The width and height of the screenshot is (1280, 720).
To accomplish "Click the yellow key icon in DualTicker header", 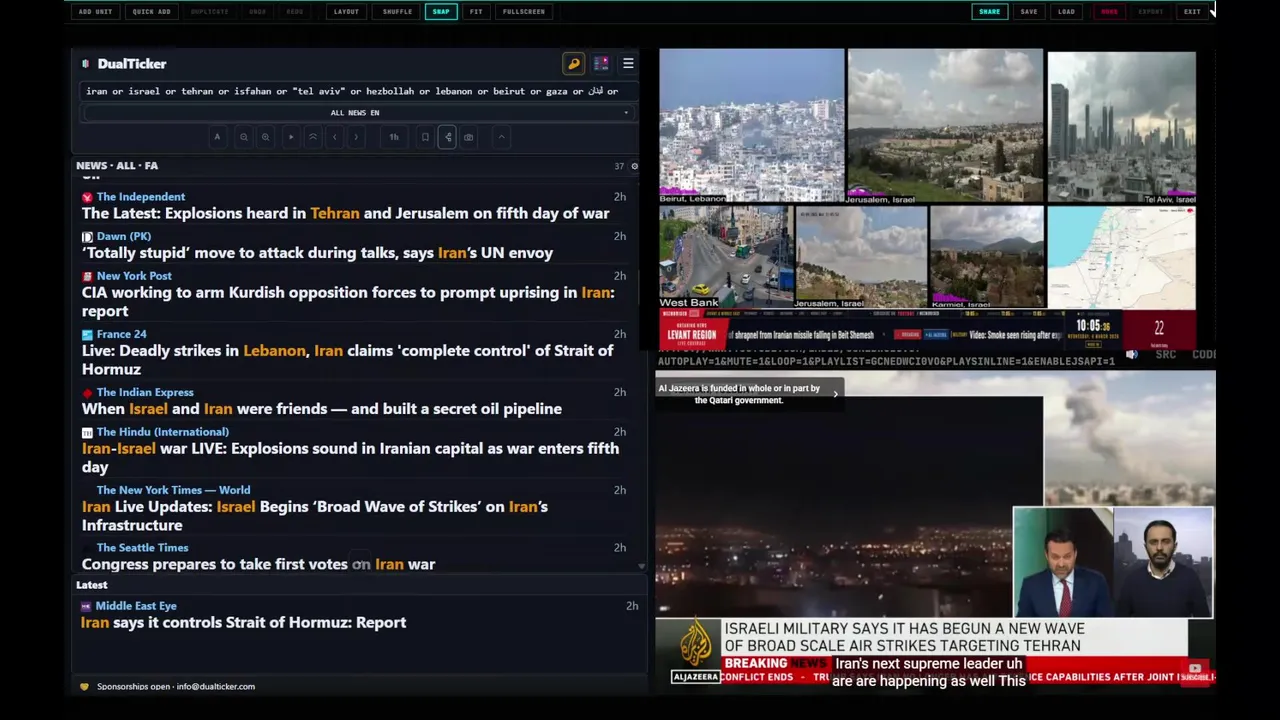I will tap(574, 64).
